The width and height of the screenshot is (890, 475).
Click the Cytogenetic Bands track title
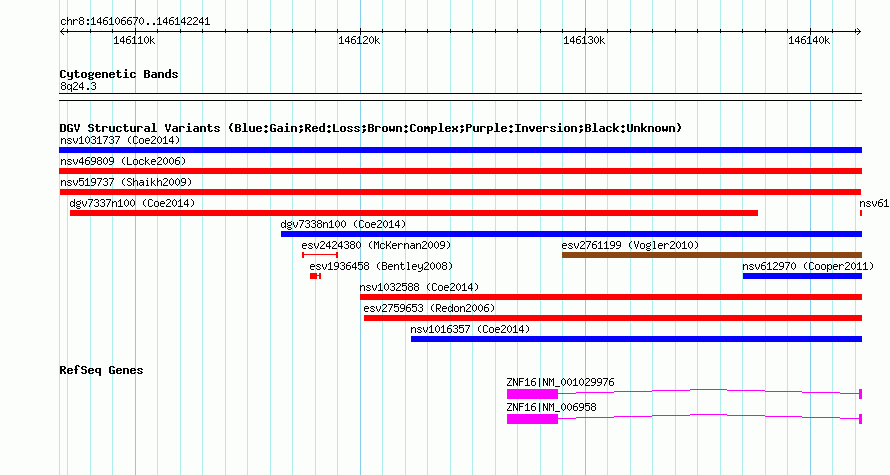[119, 74]
